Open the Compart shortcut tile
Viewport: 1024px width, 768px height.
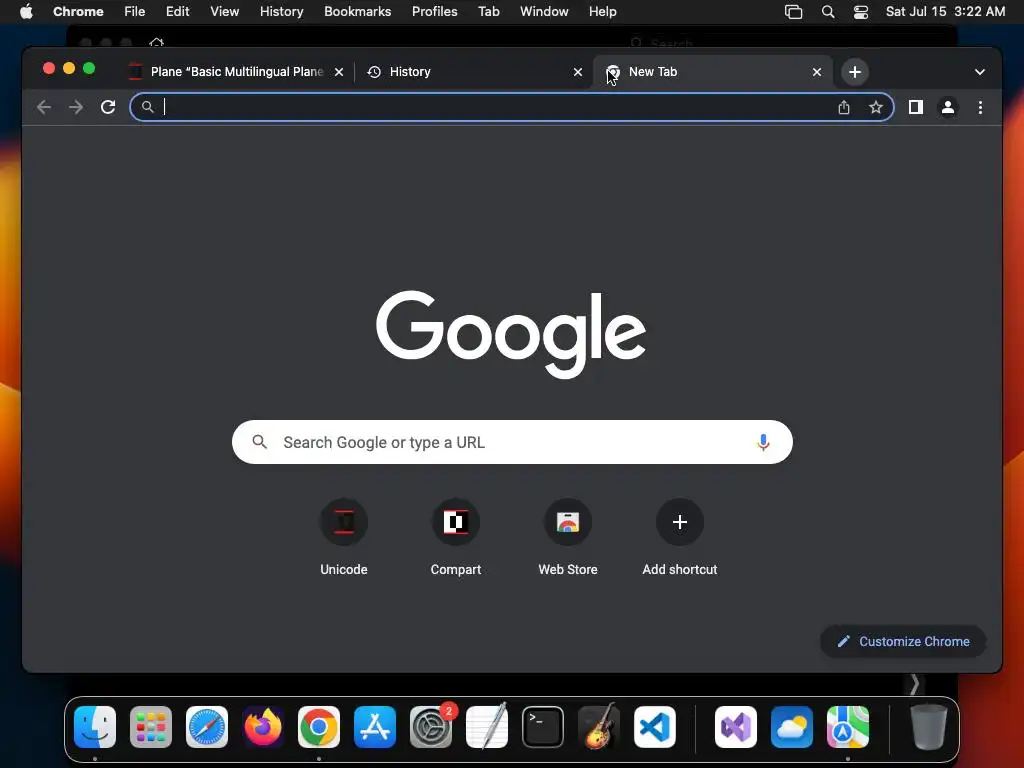tap(456, 538)
